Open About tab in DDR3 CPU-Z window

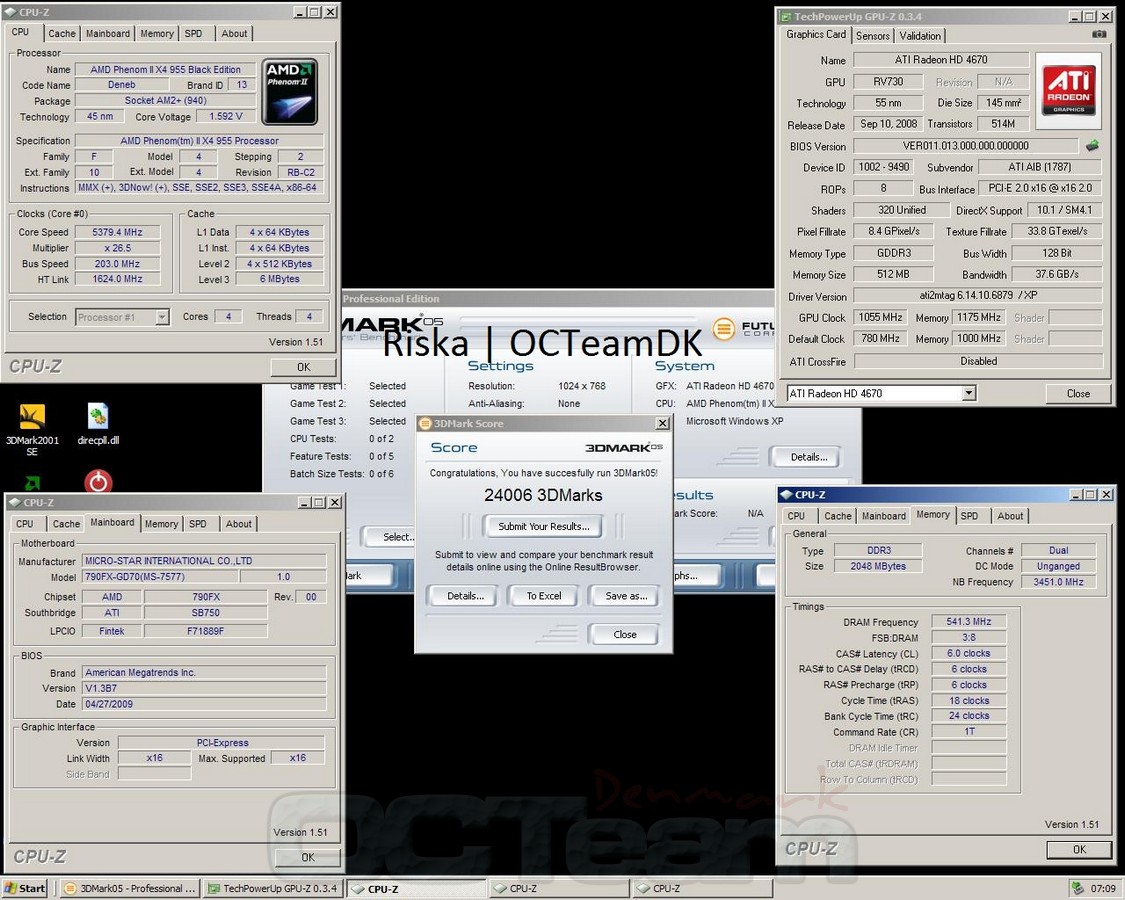pos(1010,516)
